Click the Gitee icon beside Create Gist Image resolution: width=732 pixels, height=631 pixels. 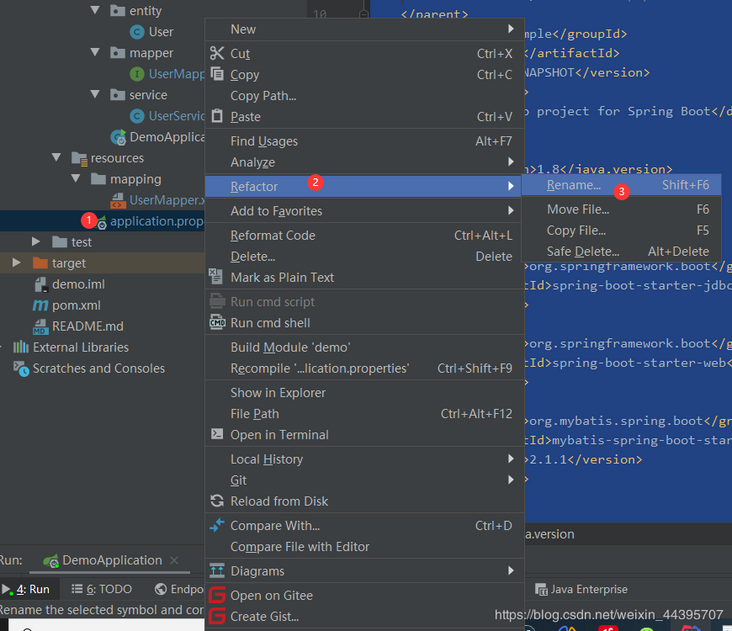tap(217, 616)
